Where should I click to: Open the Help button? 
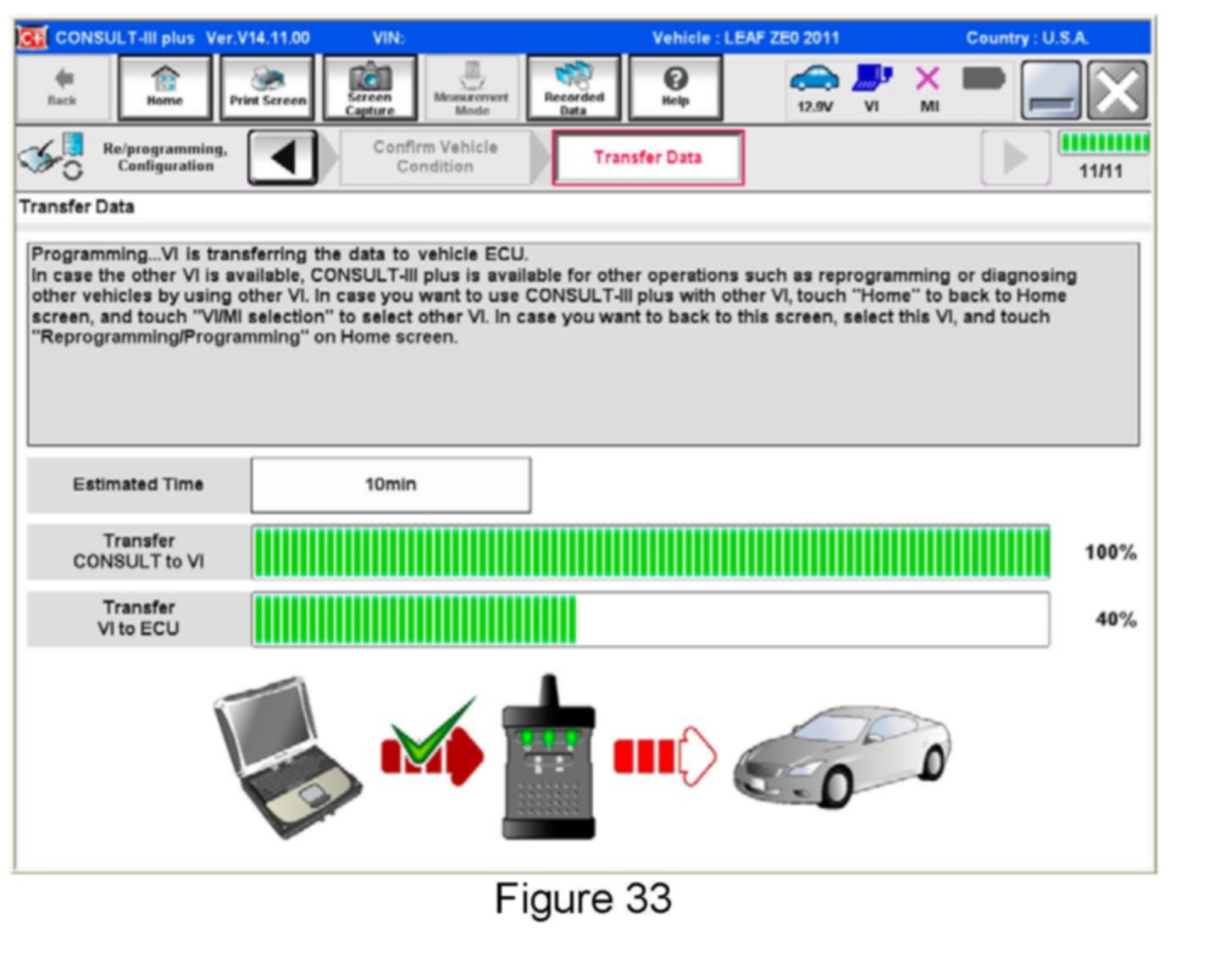point(675,87)
